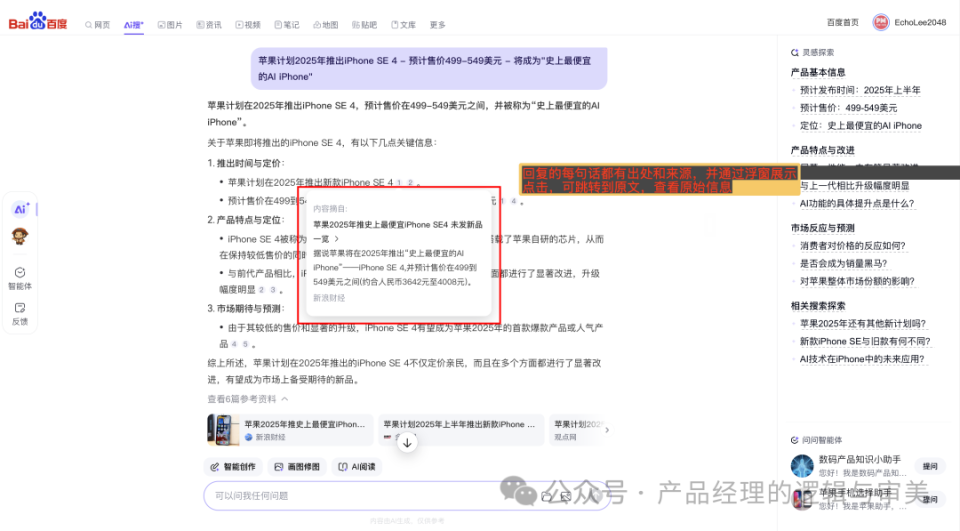The height and width of the screenshot is (531, 960).
Task: Select 预计发布时间：2025年上半年
Action: click(x=860, y=90)
